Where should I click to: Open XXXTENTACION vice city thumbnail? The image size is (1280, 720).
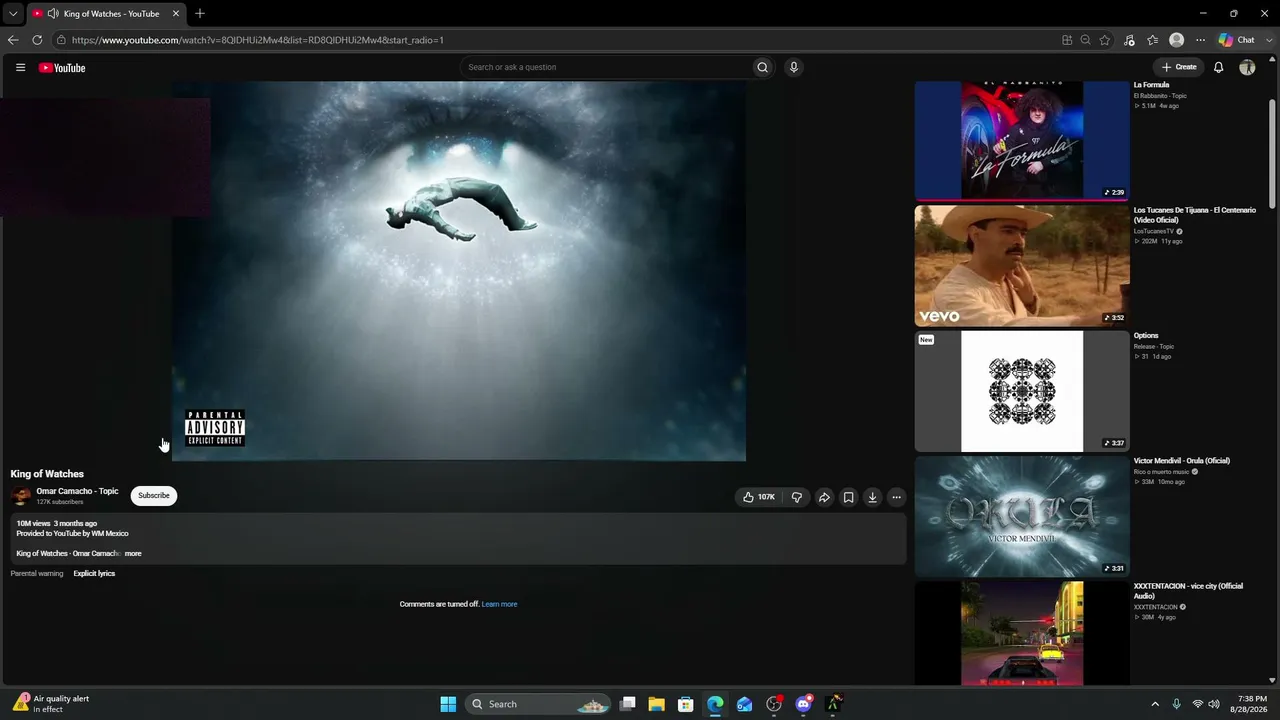(1022, 634)
